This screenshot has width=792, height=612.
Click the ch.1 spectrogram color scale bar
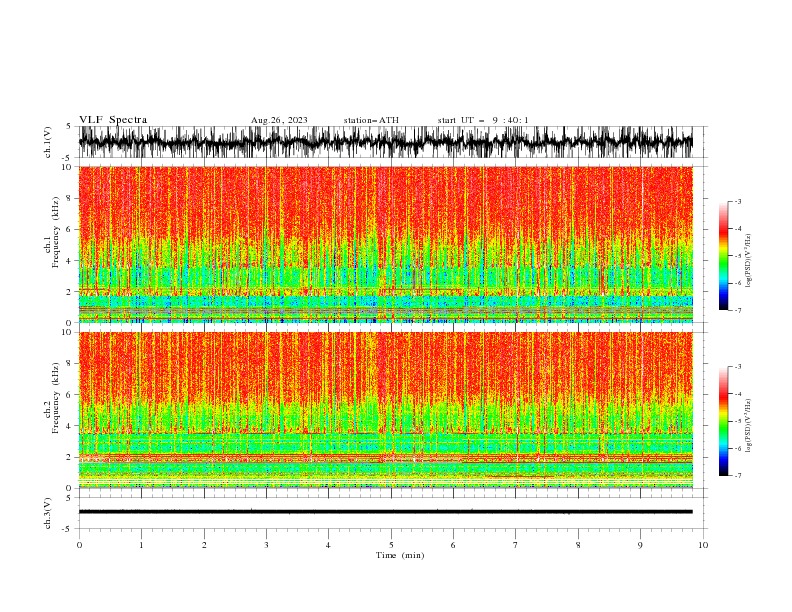723,256
